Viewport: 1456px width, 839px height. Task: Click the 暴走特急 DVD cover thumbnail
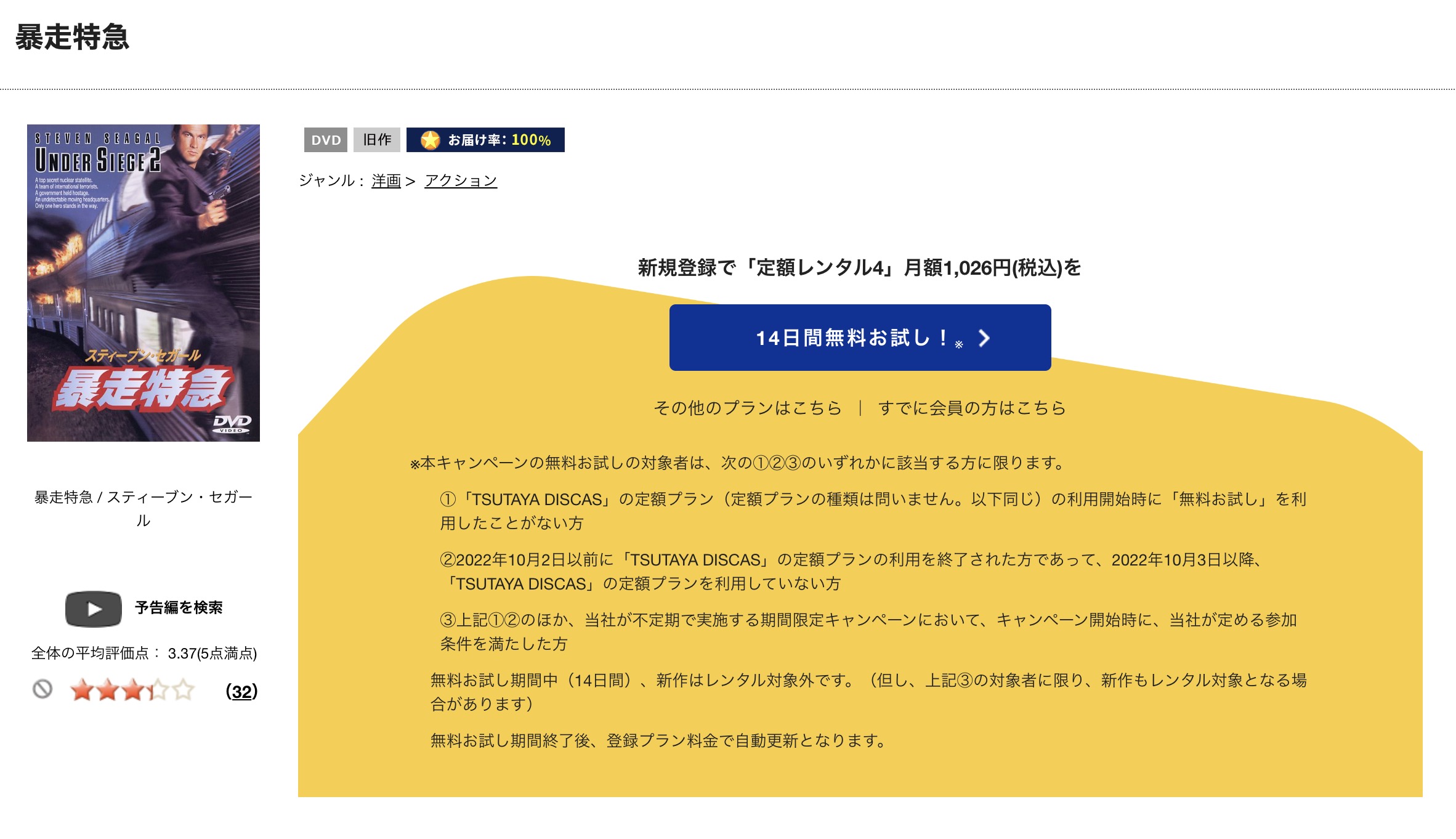click(x=144, y=283)
